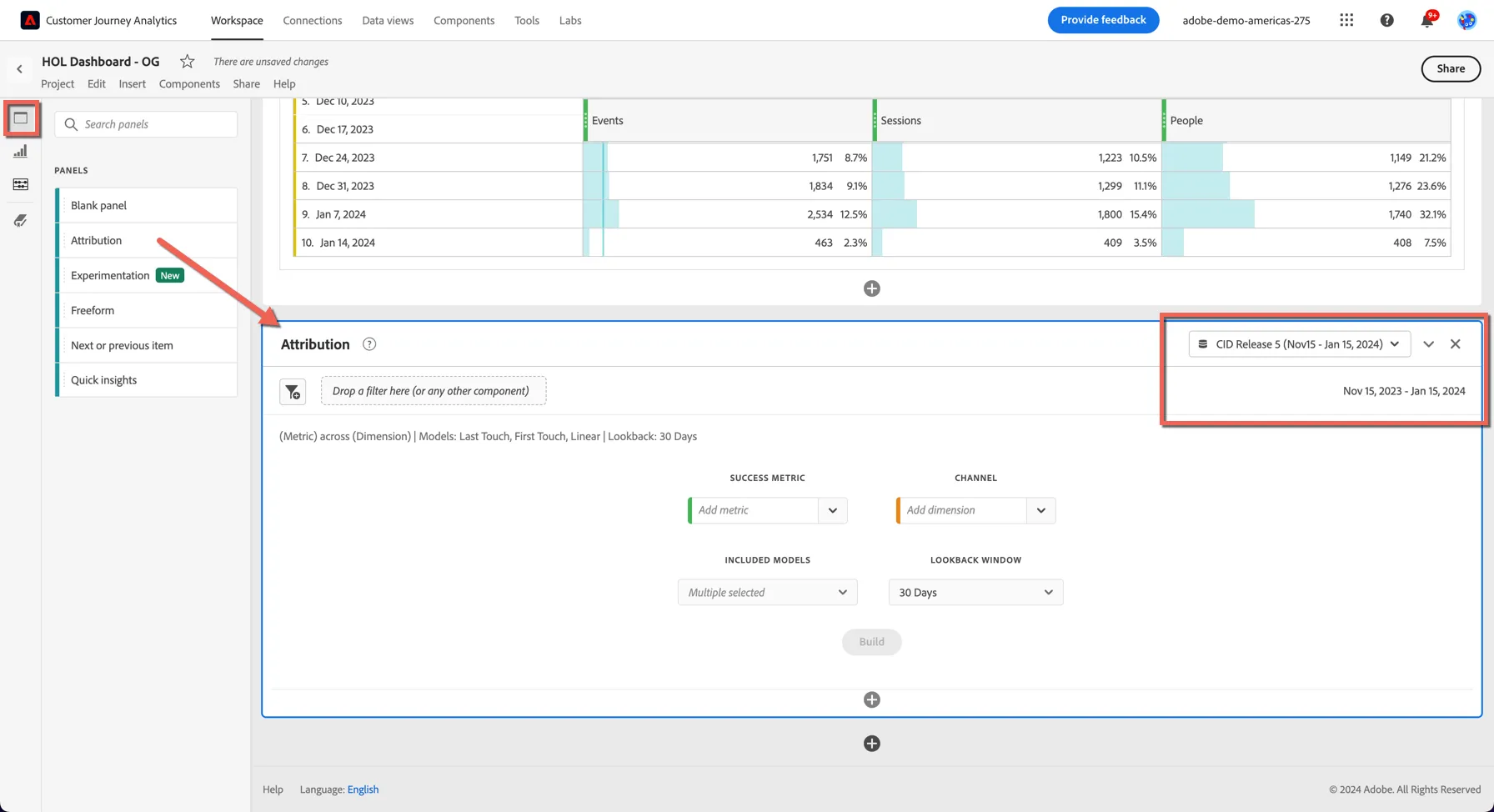The height and width of the screenshot is (812, 1494).
Task: Go back using the left chevron arrow
Action: tap(20, 69)
